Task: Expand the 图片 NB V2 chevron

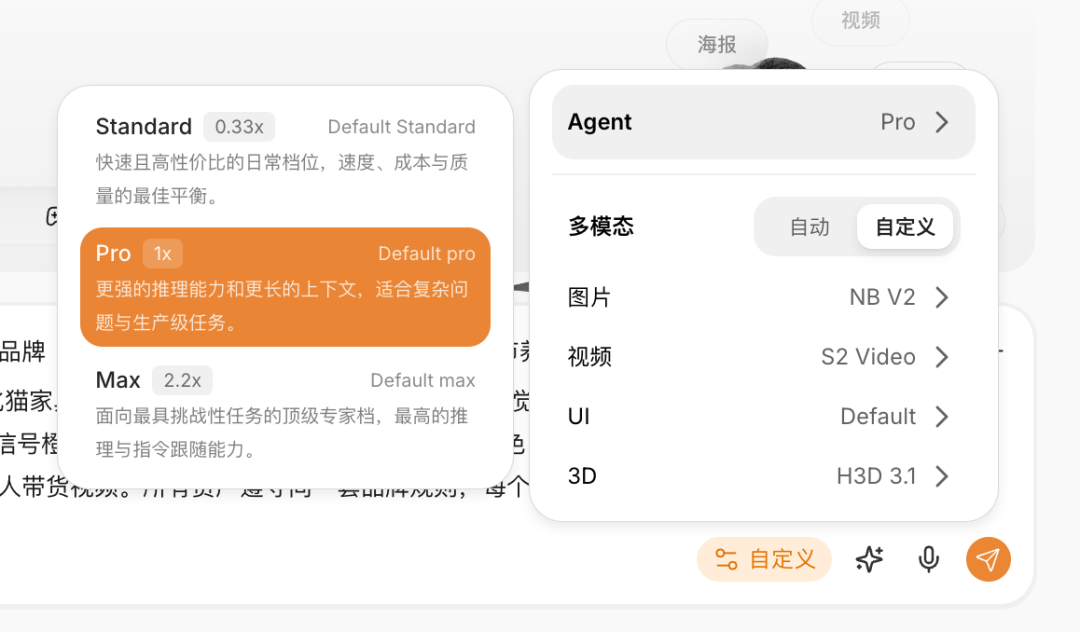Action: tap(942, 297)
